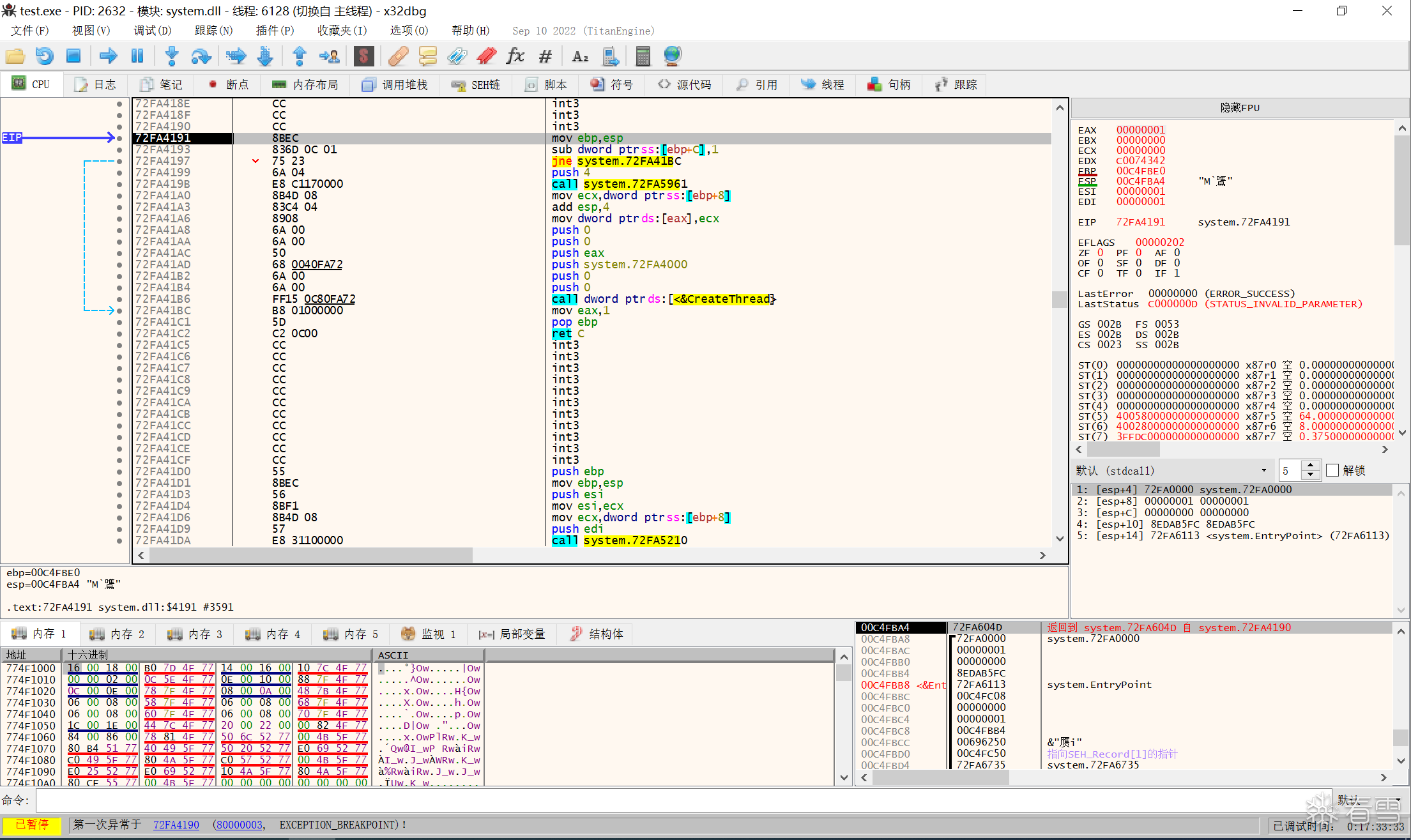1411x840 pixels.
Task: Switch to the 内存布局 tab
Action: point(305,84)
